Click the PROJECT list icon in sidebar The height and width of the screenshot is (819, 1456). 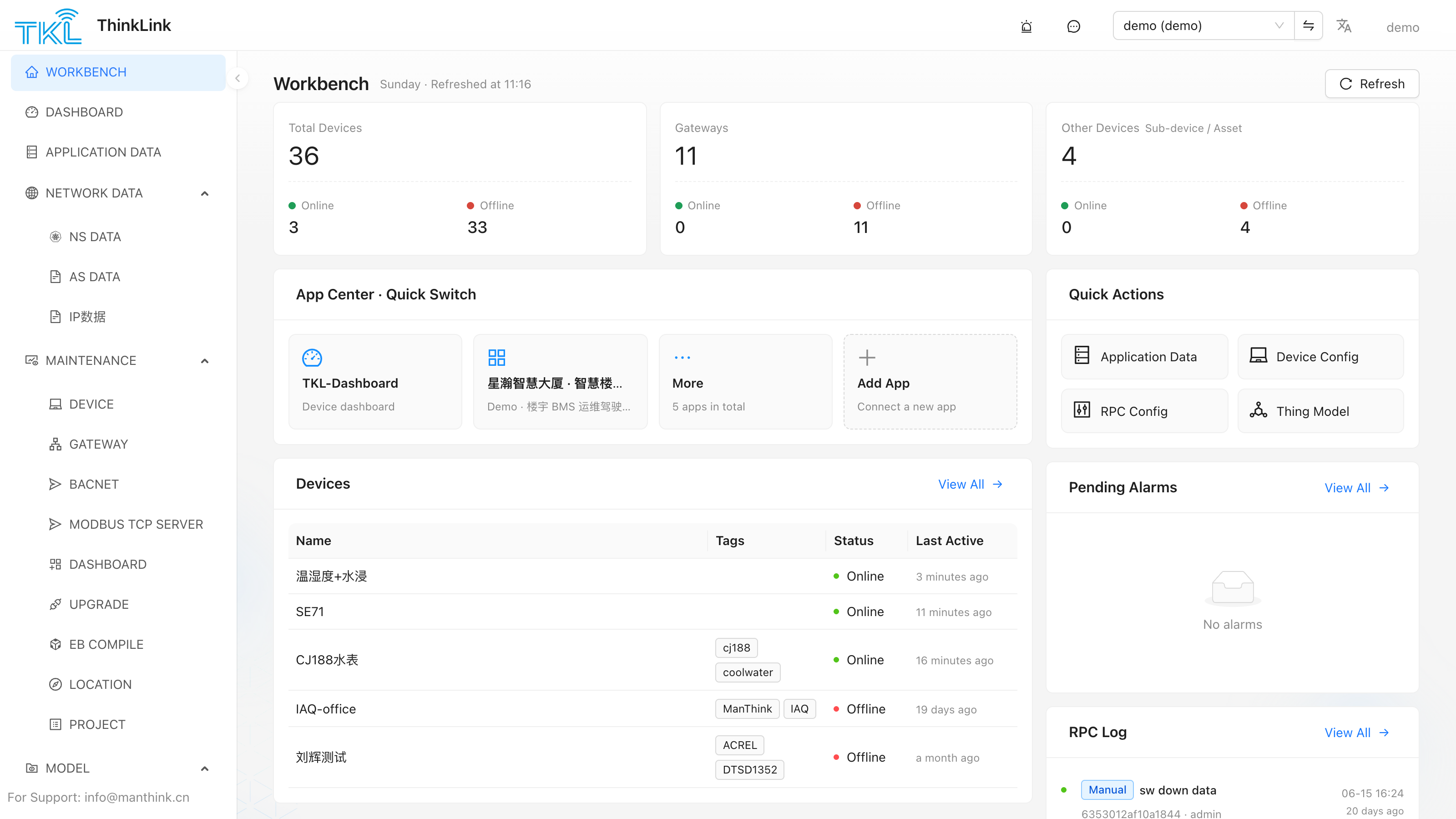(x=56, y=725)
